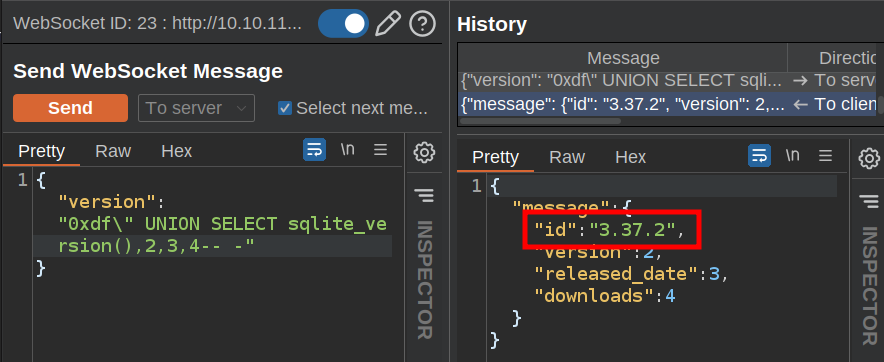Click the History table vertical scrollbar
Image resolution: width=884 pixels, height=362 pixels.
tap(880, 104)
